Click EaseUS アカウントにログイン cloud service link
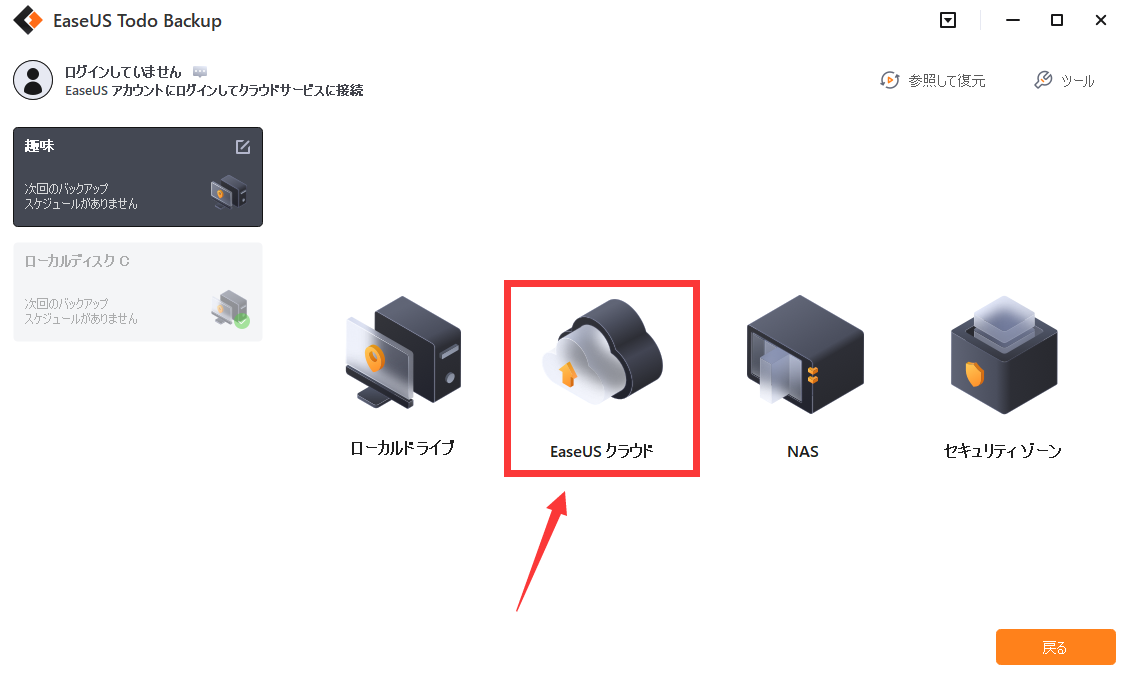The width and height of the screenshot is (1129, 689). [214, 91]
